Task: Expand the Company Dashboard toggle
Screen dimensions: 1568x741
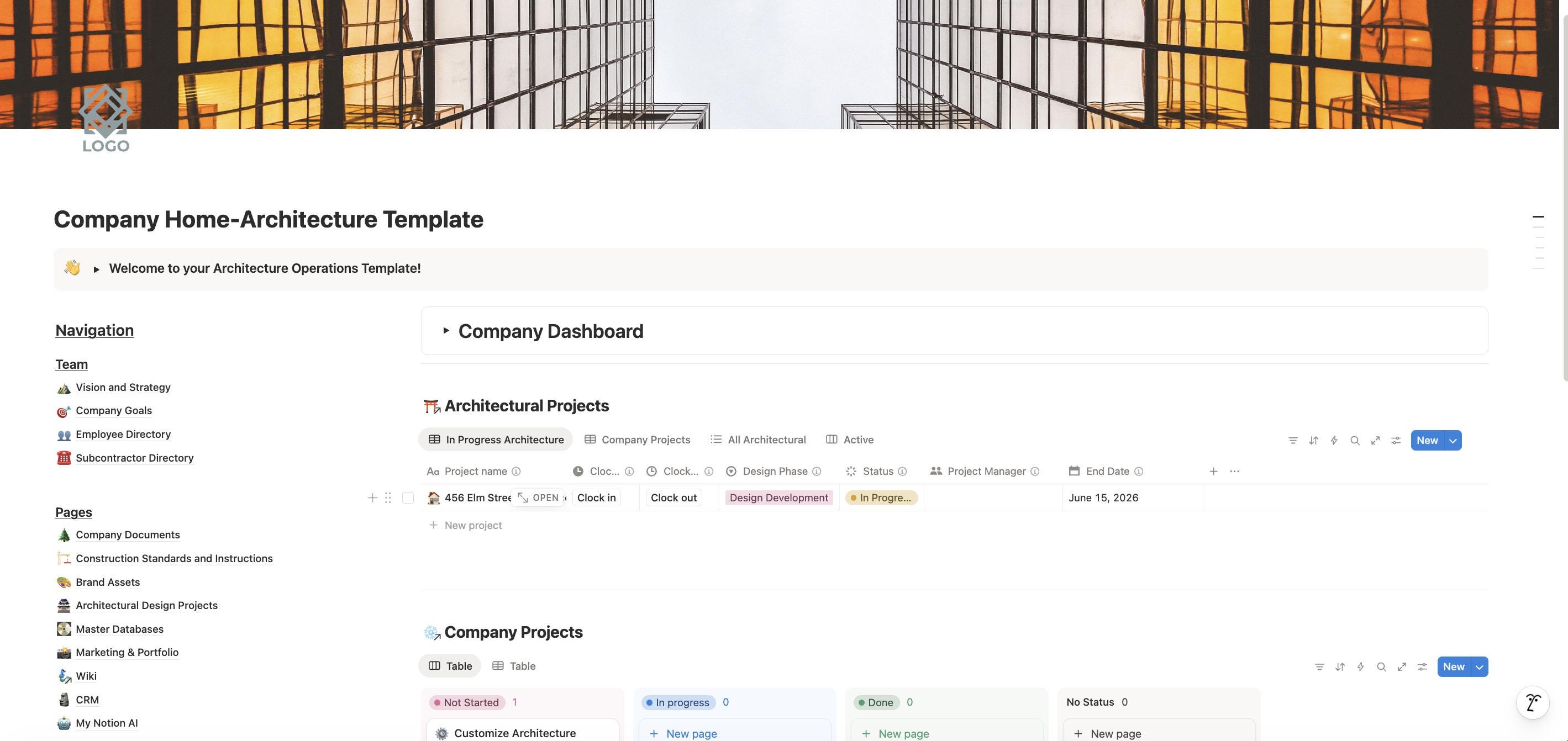Action: (x=445, y=331)
